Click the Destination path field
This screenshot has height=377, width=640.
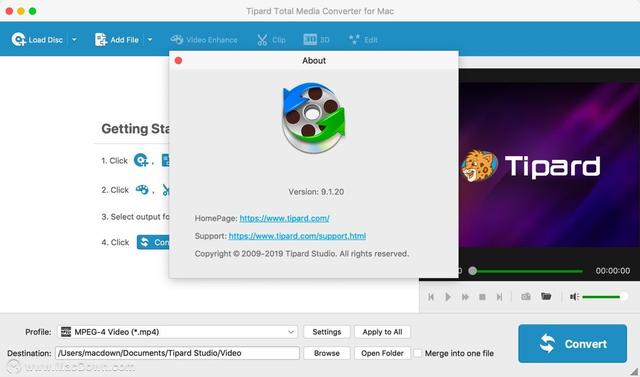tap(178, 353)
